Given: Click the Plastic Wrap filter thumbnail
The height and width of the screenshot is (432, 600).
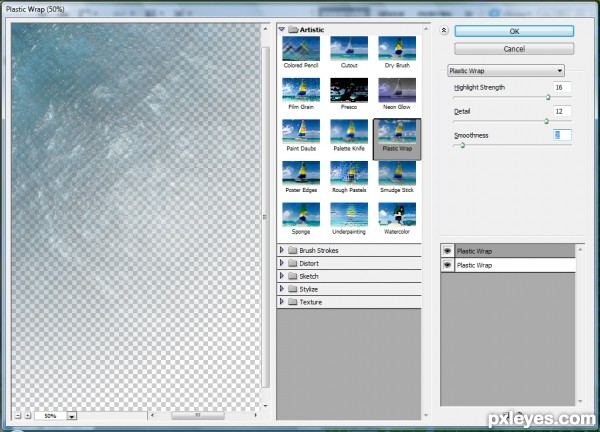Looking at the screenshot, I should [x=397, y=132].
